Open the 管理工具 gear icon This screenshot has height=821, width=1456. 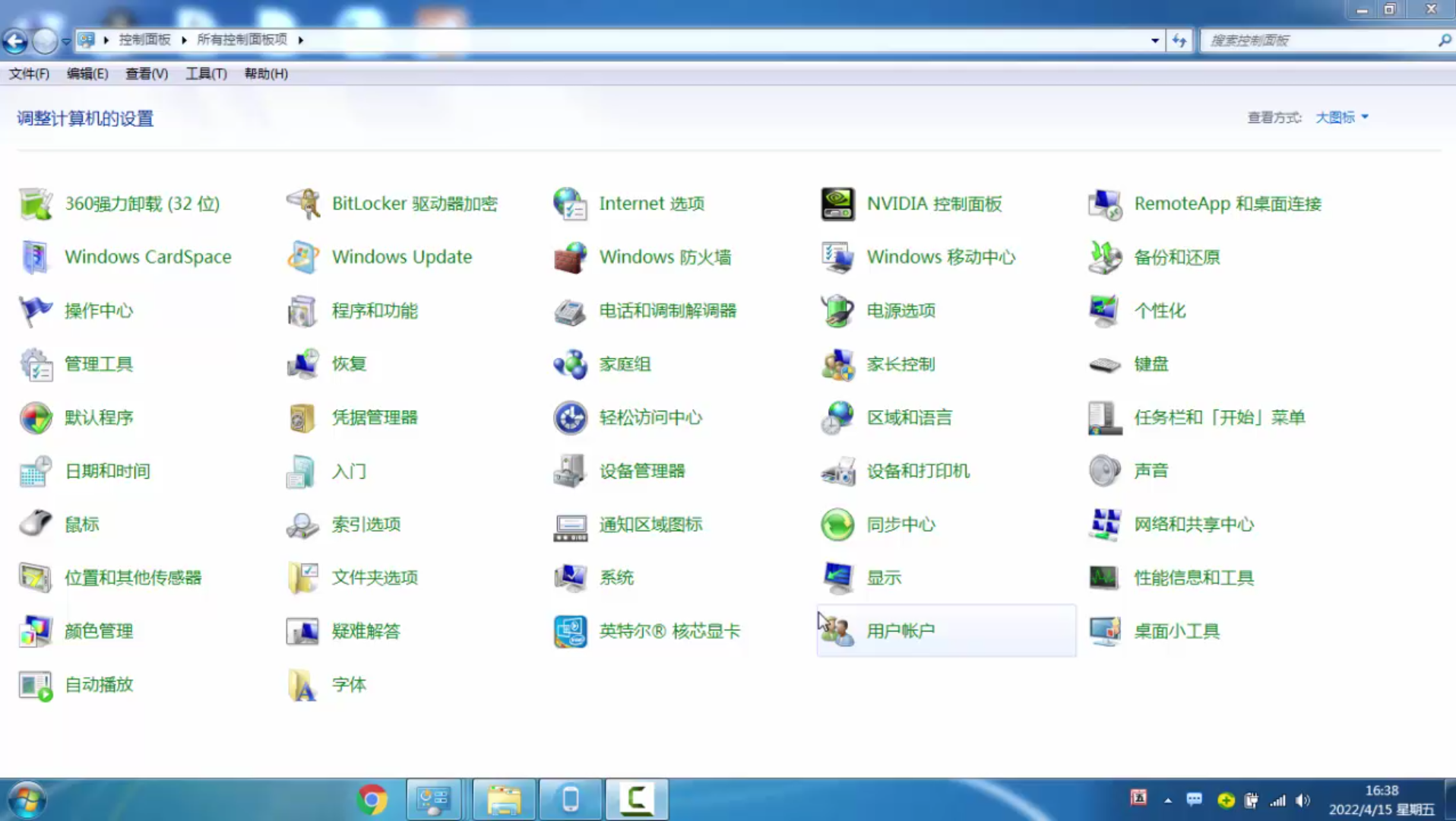[36, 364]
